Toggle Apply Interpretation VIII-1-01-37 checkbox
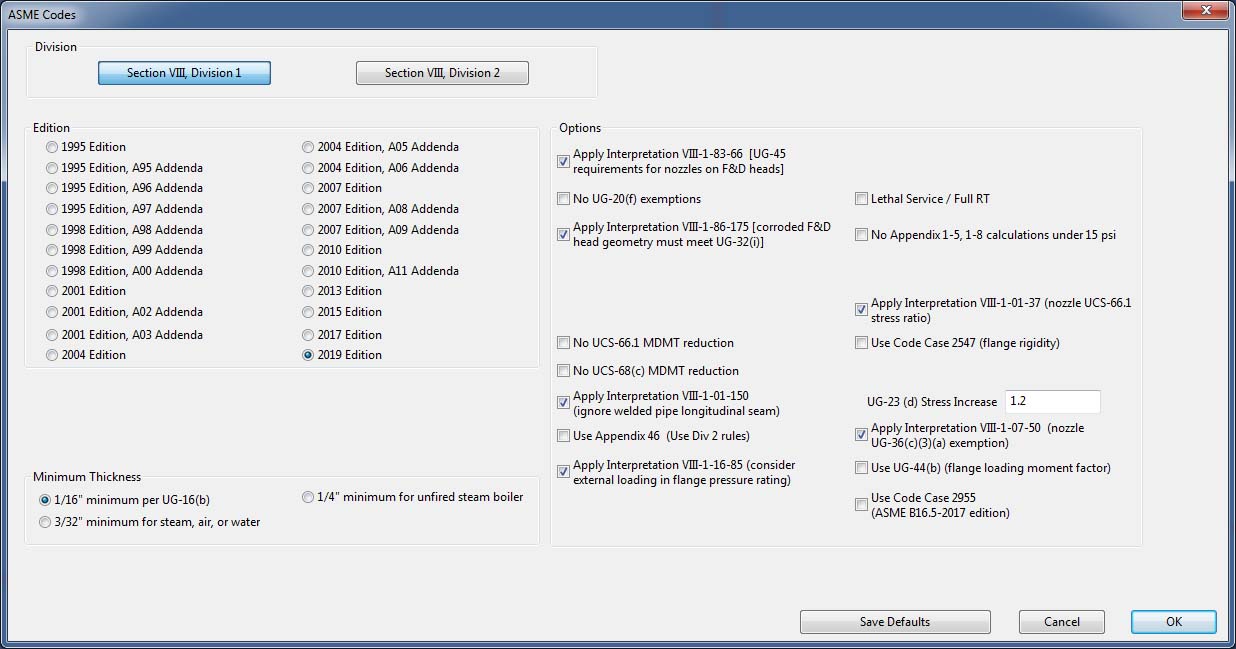Screen dimensions: 1236x649 click(862, 310)
